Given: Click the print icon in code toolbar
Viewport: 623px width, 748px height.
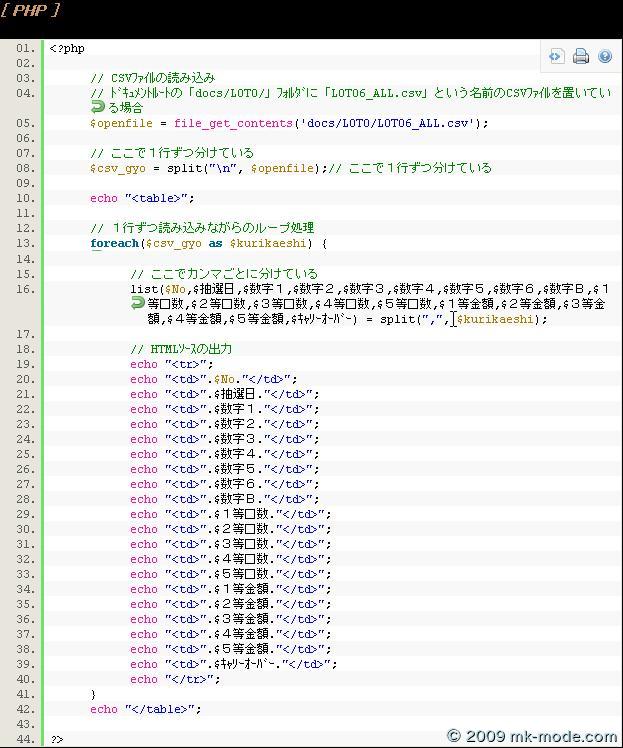Looking at the screenshot, I should 580,57.
